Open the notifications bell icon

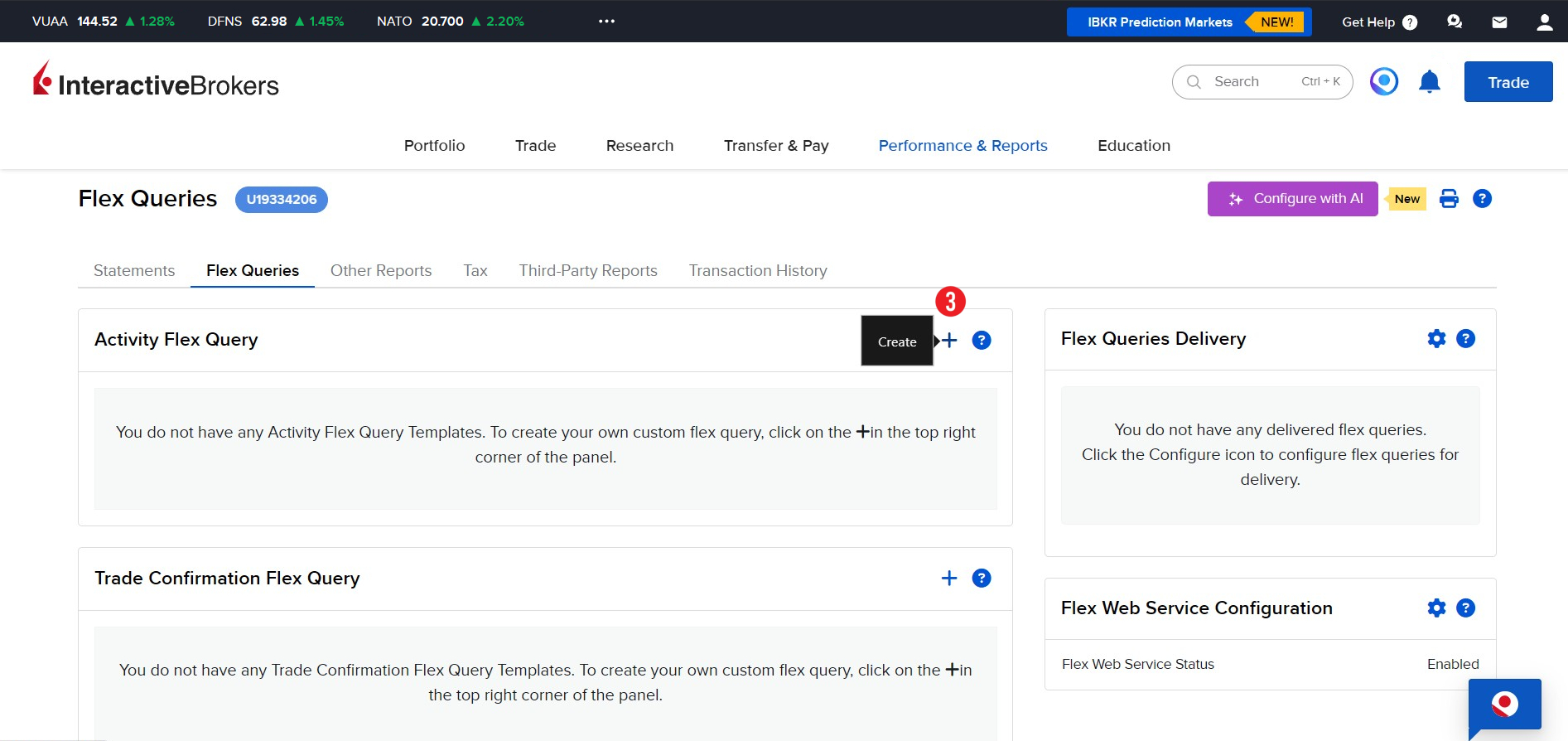click(x=1430, y=81)
